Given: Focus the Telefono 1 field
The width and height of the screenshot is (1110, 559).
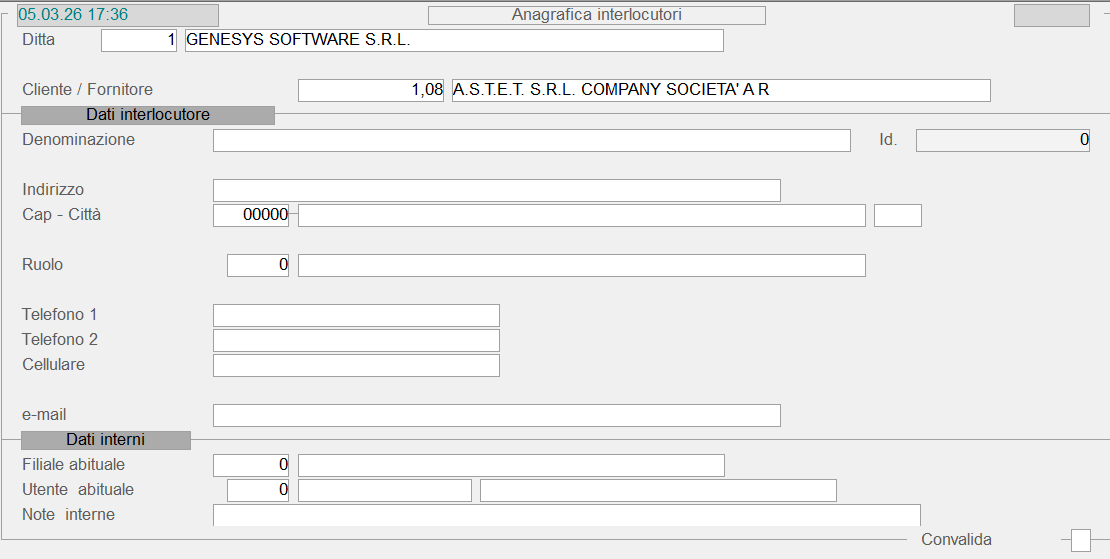Looking at the screenshot, I should click(356, 315).
